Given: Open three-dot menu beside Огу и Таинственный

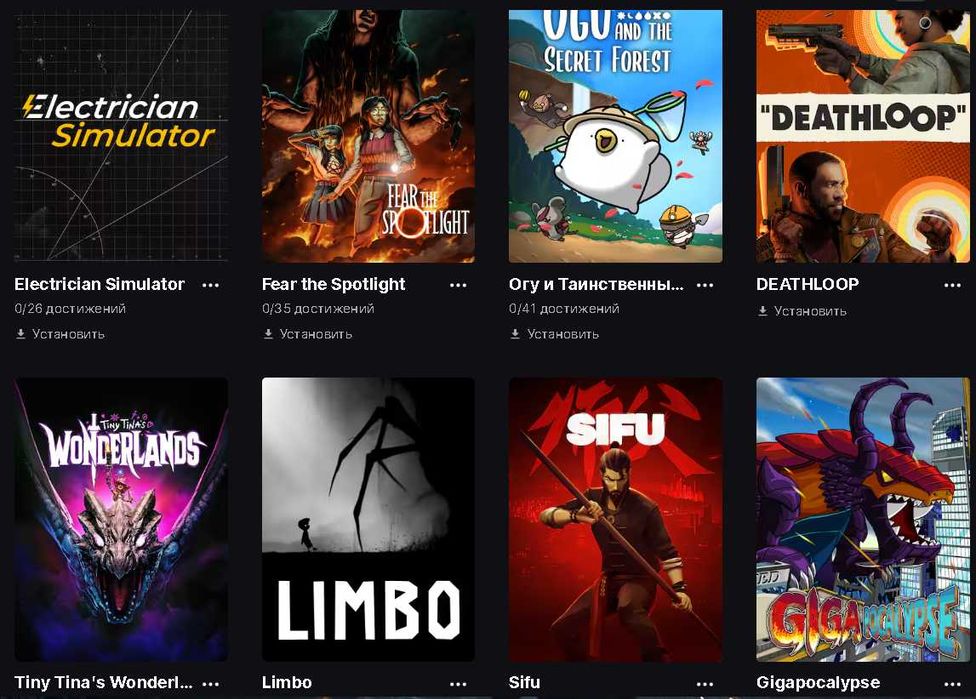Looking at the screenshot, I should click(x=705, y=285).
